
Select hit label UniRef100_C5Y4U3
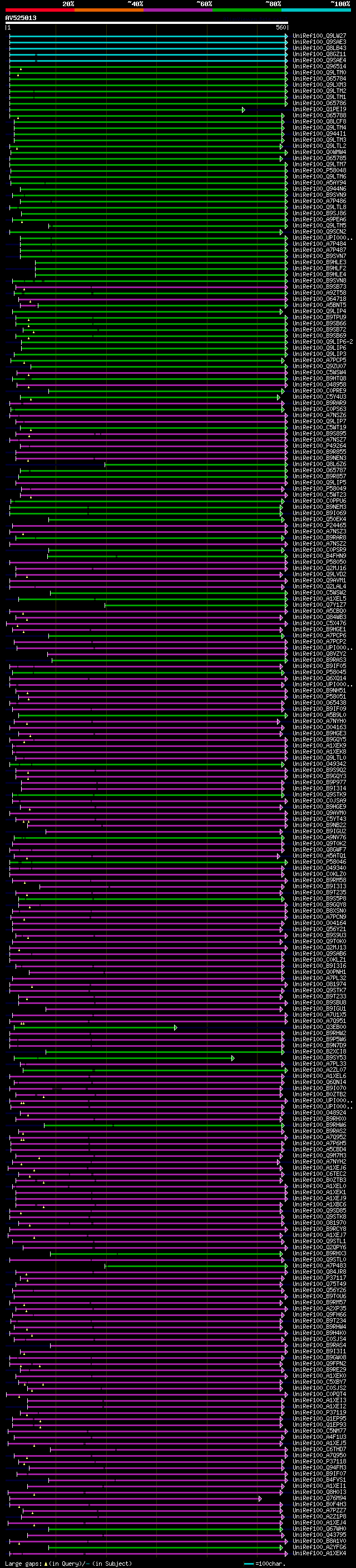click(319, 398)
